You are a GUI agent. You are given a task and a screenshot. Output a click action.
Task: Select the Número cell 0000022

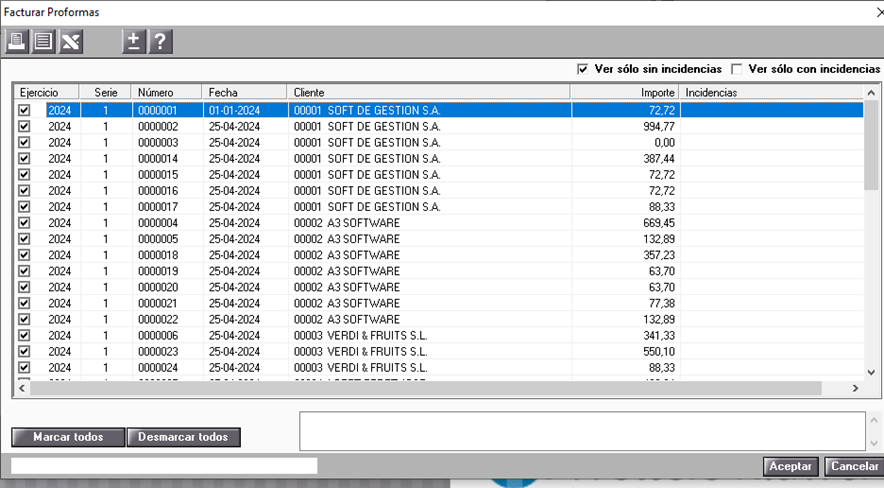[167, 319]
